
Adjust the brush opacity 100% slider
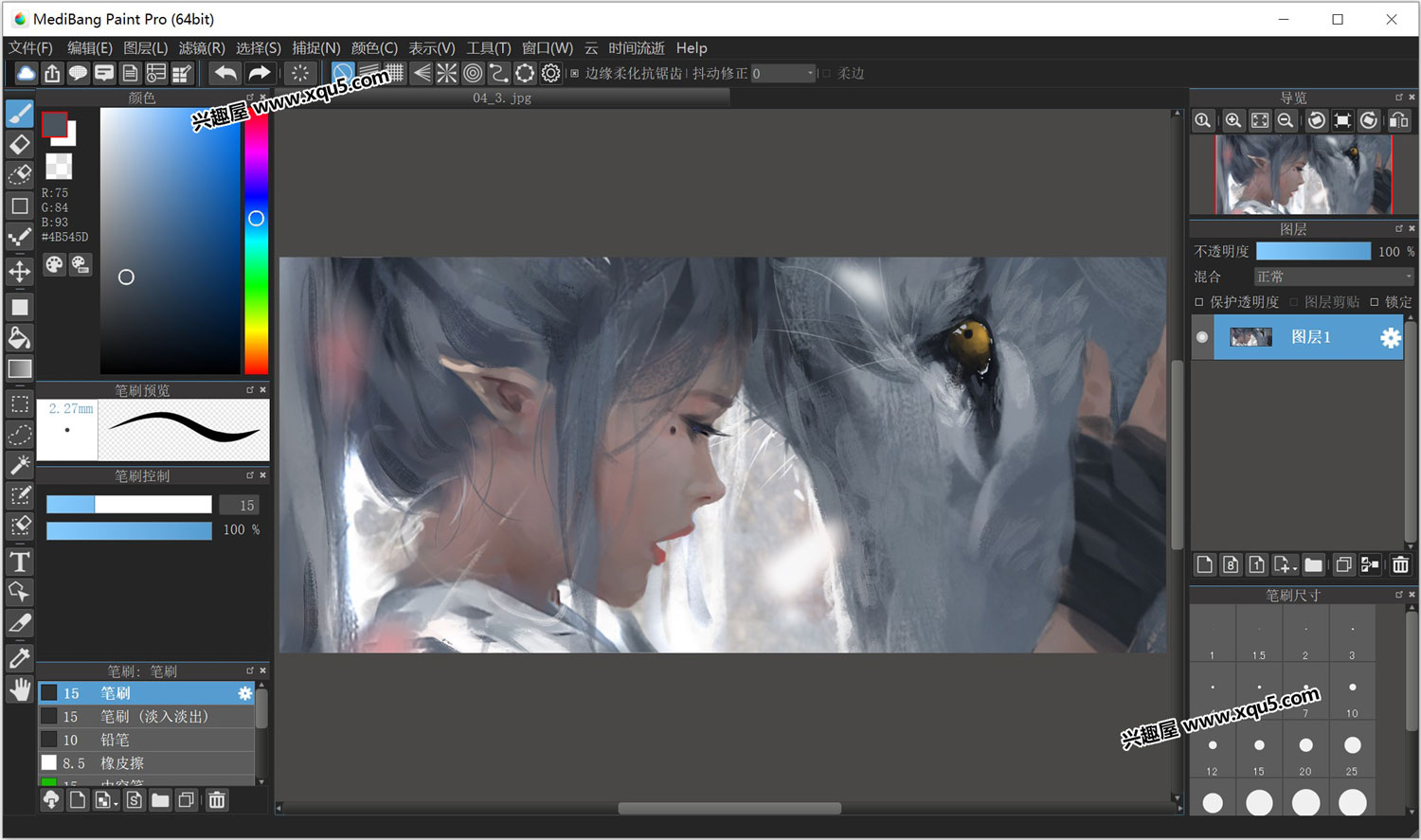pyautogui.click(x=129, y=530)
